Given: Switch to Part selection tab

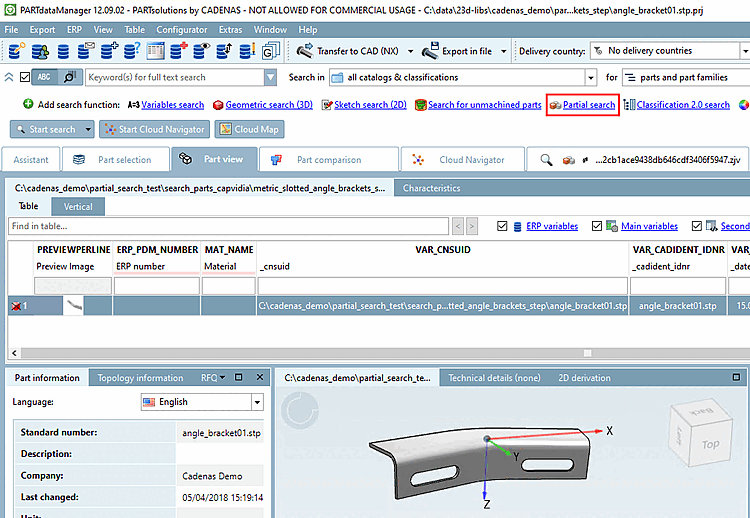Looking at the screenshot, I should click(x=115, y=159).
